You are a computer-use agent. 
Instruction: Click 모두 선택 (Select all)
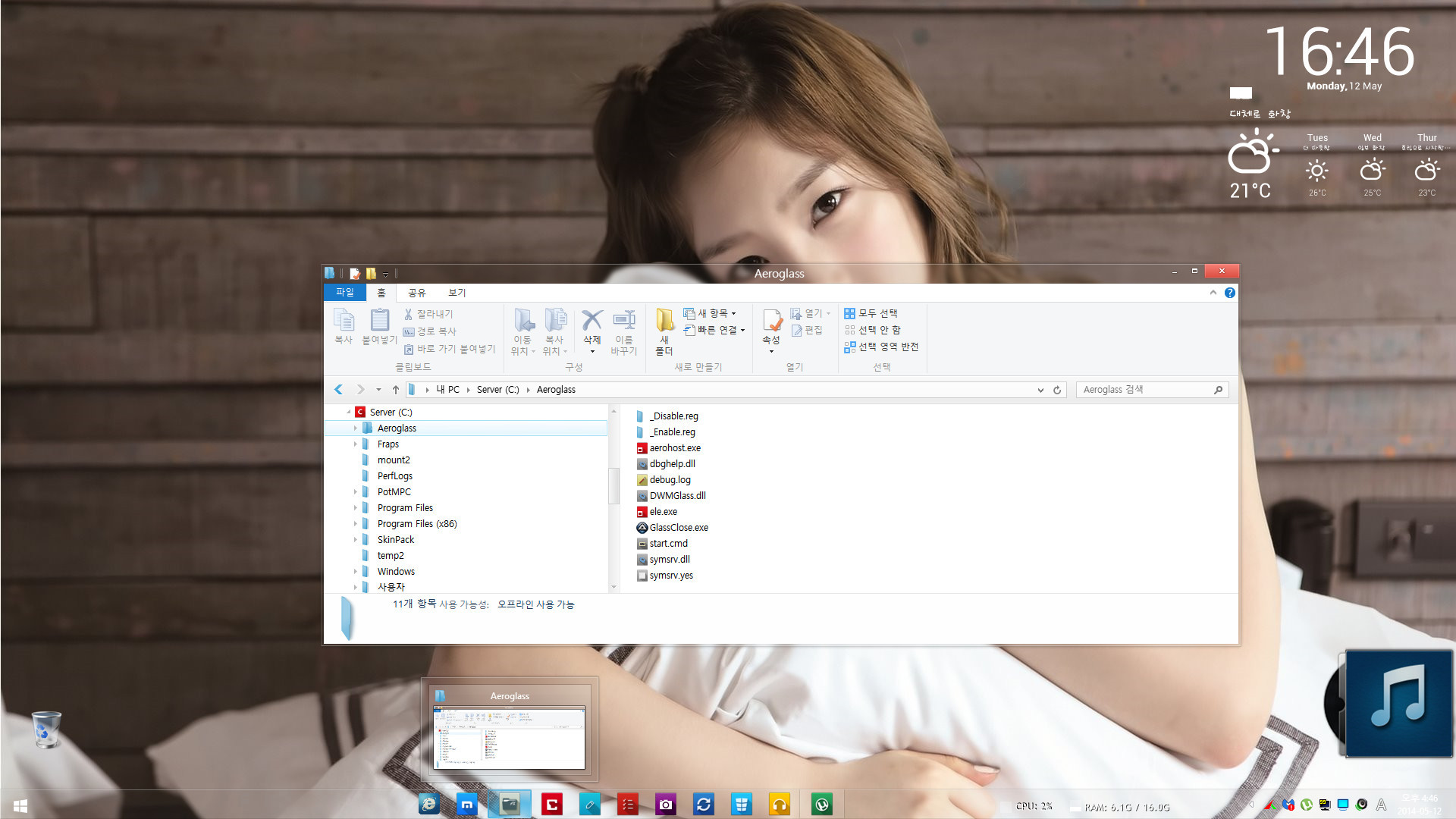click(x=871, y=313)
